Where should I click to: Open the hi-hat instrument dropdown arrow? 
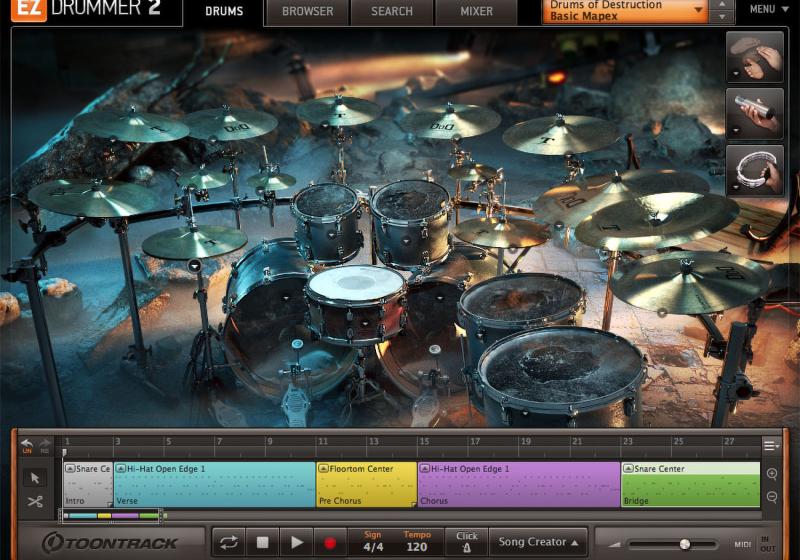tap(194, 265)
